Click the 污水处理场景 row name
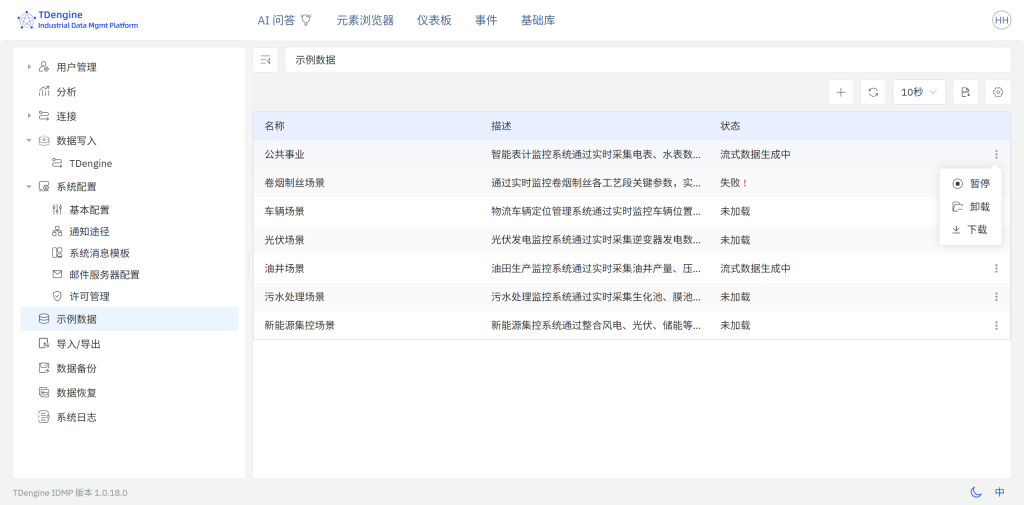This screenshot has width=1024, height=505. coord(295,297)
